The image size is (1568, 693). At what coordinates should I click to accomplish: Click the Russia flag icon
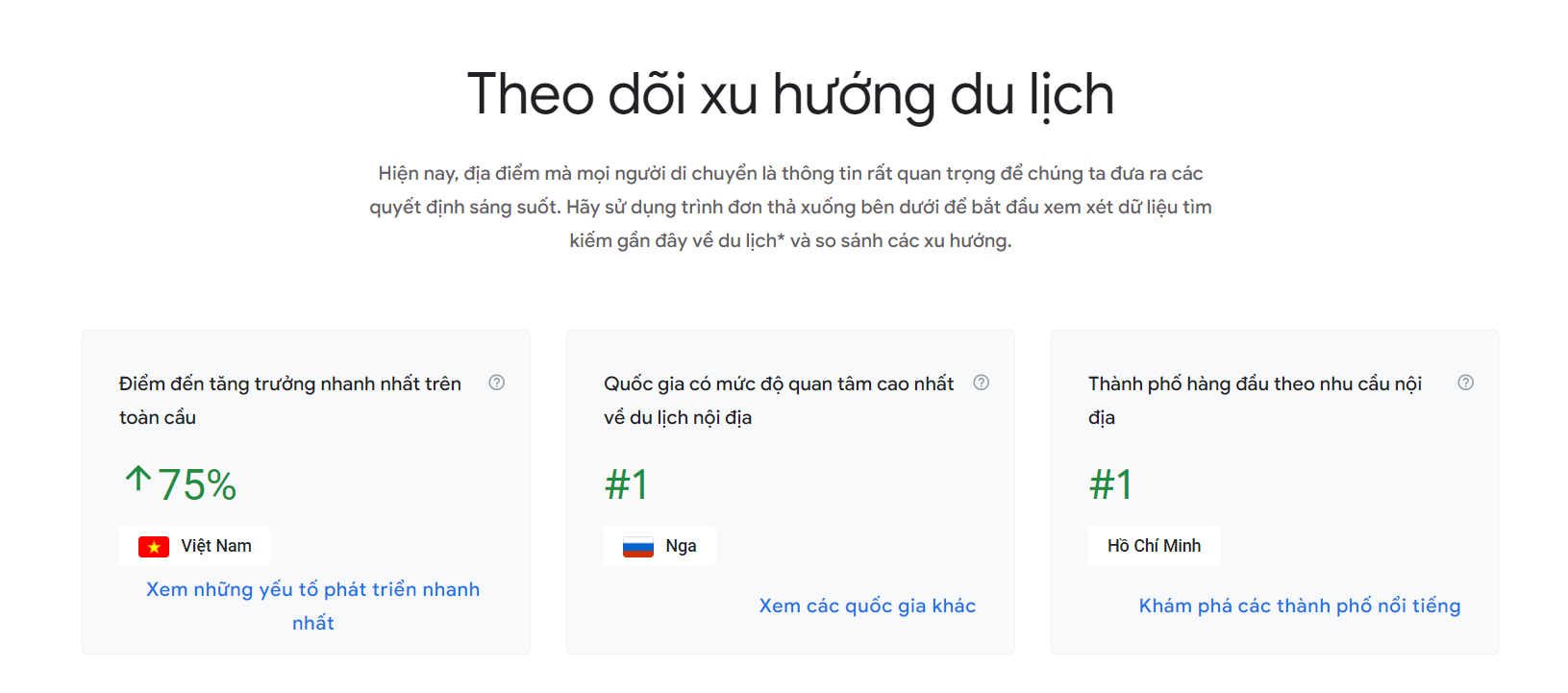coord(638,547)
